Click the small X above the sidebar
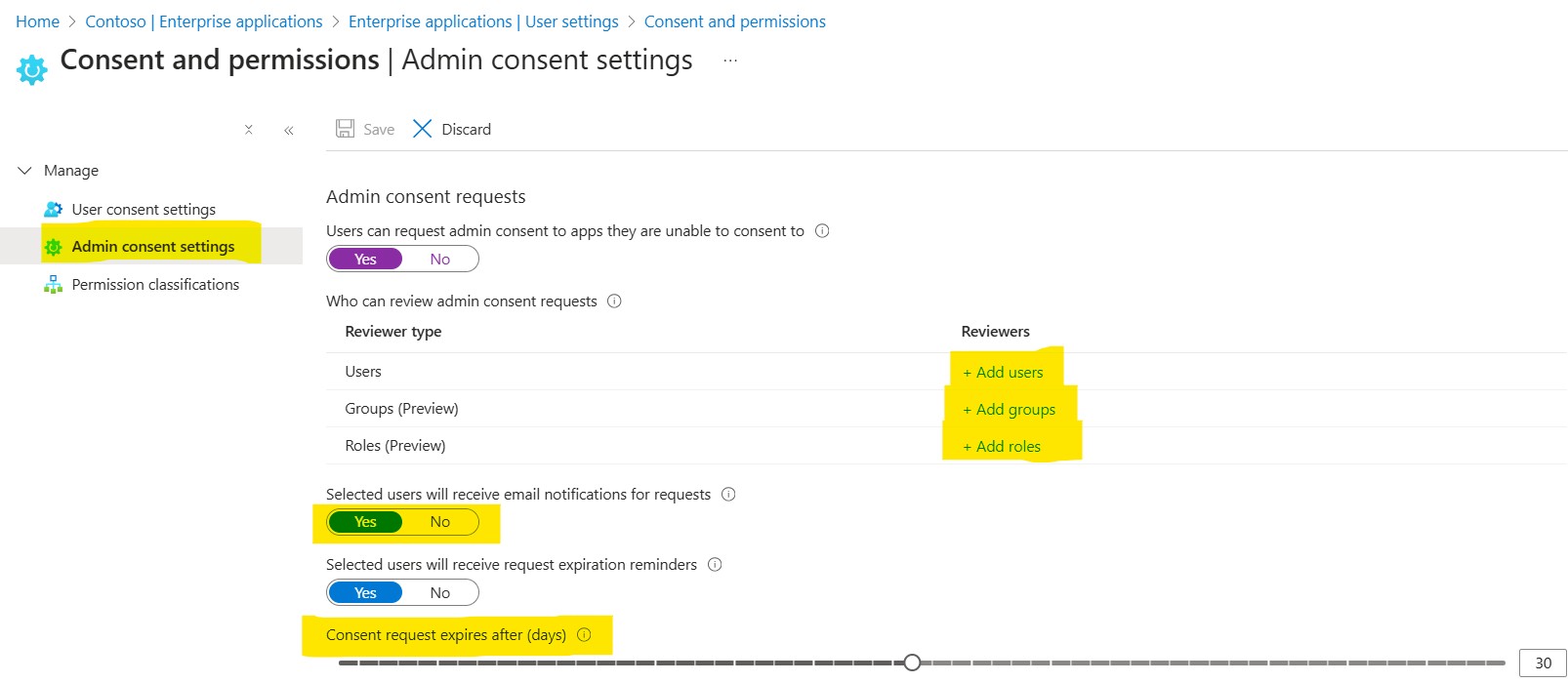This screenshot has height=683, width=1568. coord(249,129)
